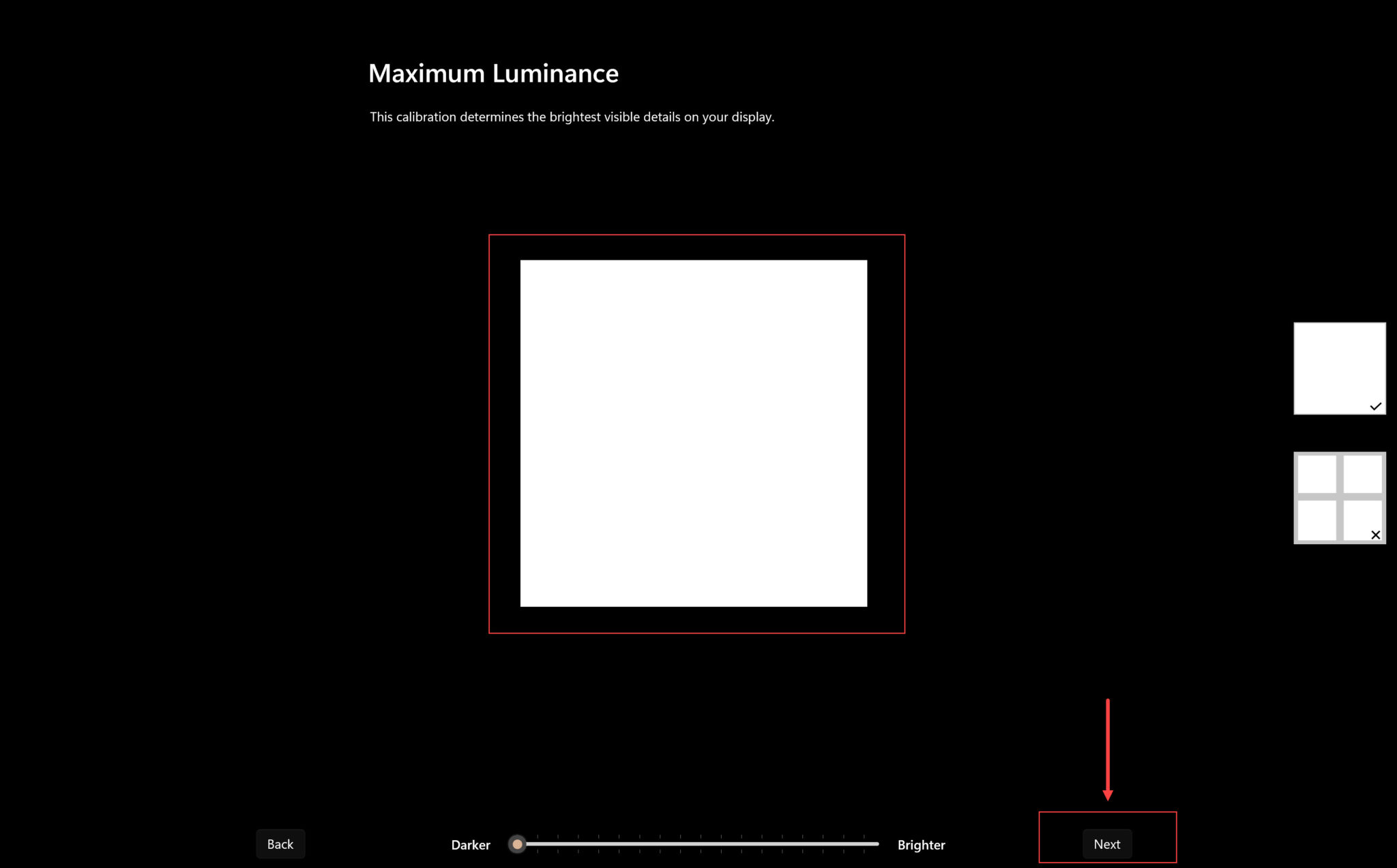
Task: Click the Next button
Action: 1106,843
